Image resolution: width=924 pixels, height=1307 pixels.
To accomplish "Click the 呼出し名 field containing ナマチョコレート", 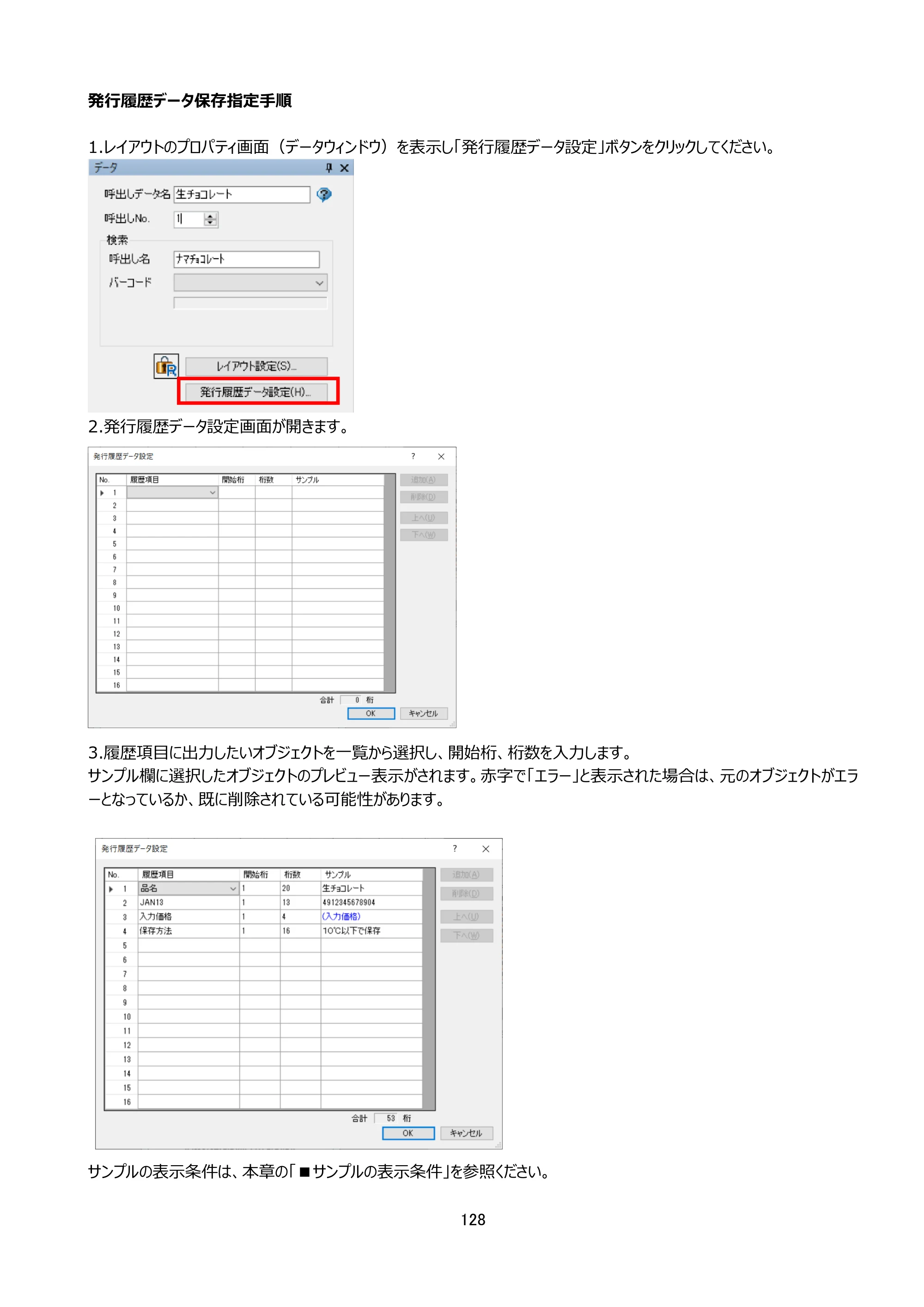I will [247, 259].
